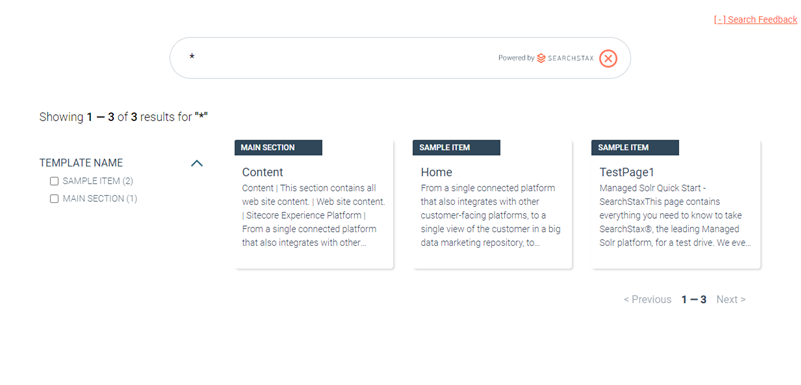Viewport: 801px width, 385px height.
Task: Click the TEMPLATE NAME facet heading
Action: [x=81, y=163]
